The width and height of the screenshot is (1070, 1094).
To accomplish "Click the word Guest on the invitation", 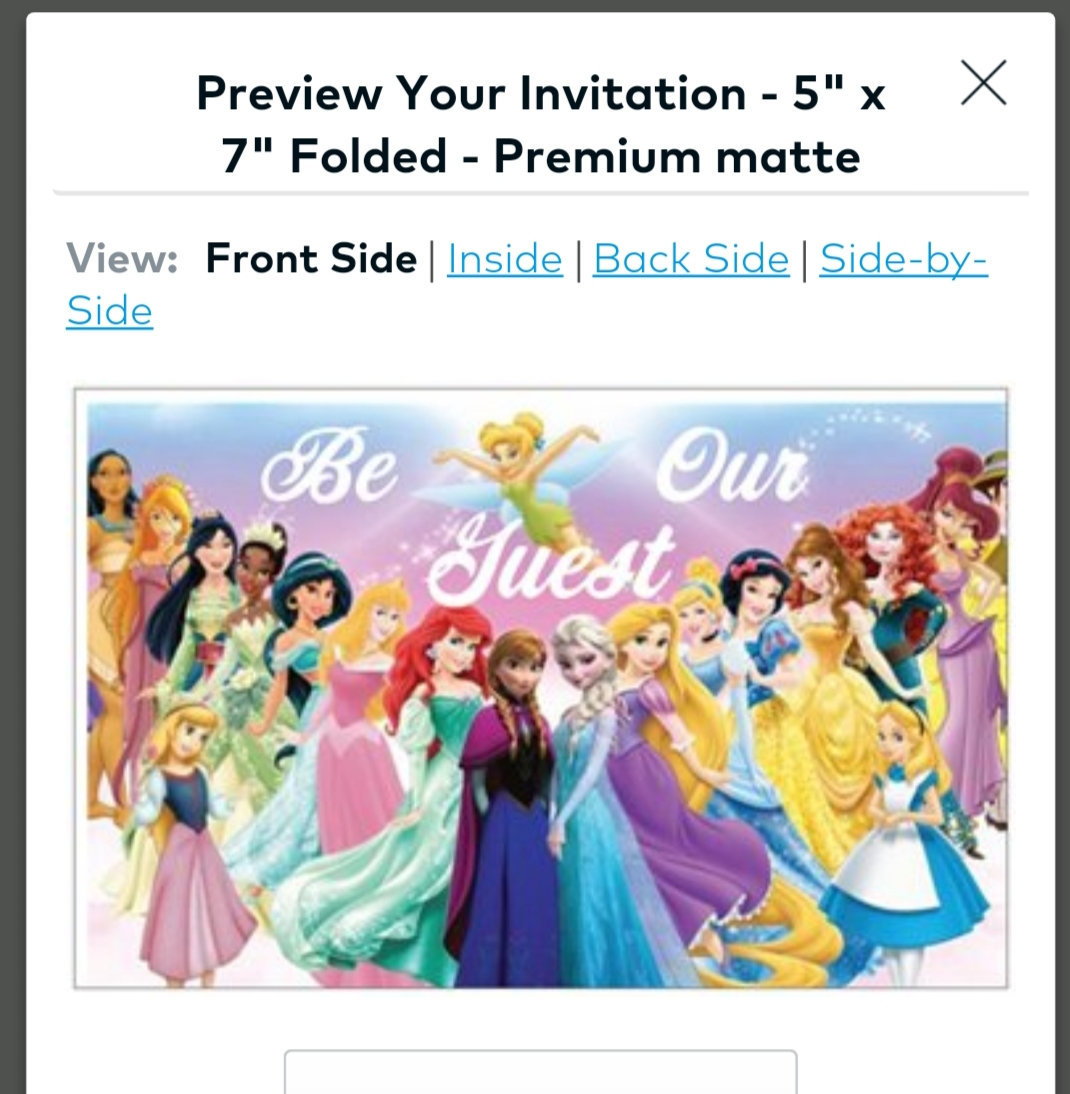I will tap(551, 562).
